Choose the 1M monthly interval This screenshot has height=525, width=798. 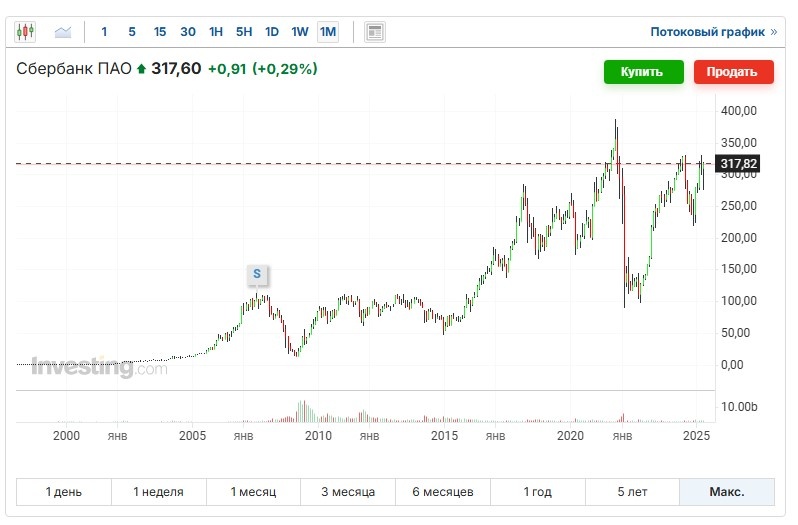coord(328,32)
